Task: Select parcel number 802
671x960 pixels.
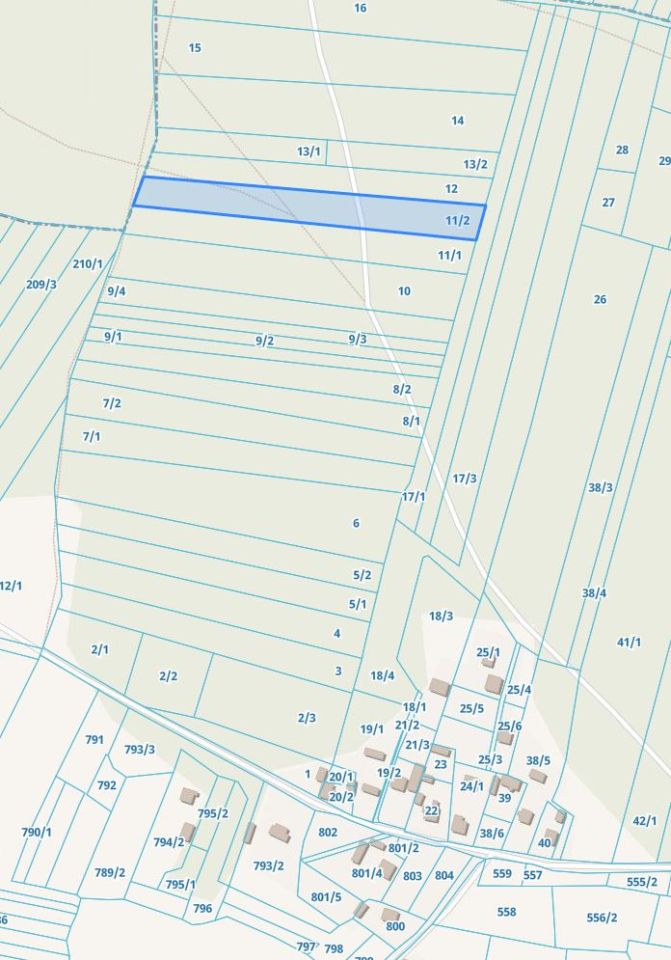Action: (328, 832)
